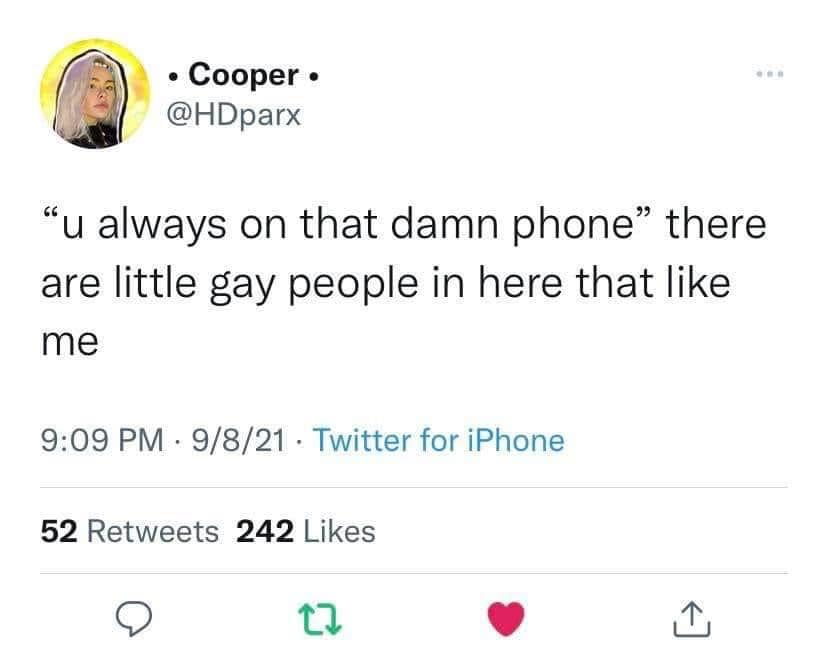Click the bold 242 like count
This screenshot has height=655, width=828.
(x=265, y=531)
